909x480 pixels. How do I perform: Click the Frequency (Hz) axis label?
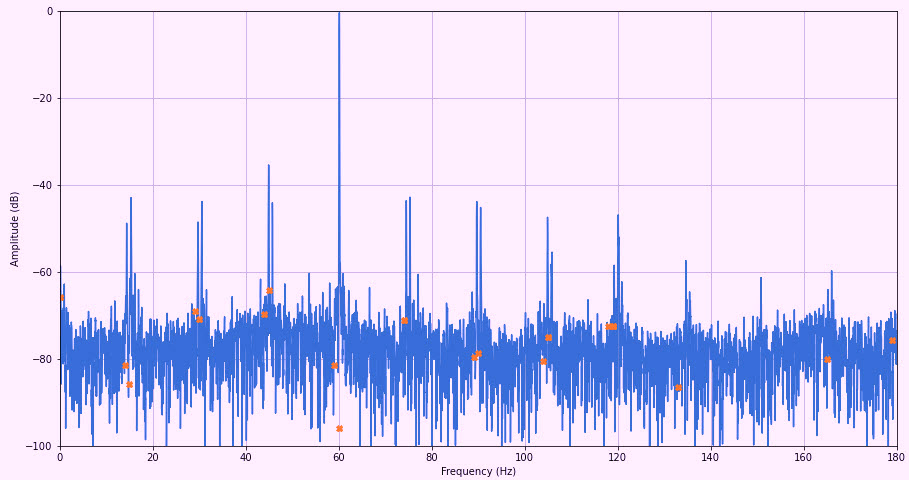pos(478,471)
